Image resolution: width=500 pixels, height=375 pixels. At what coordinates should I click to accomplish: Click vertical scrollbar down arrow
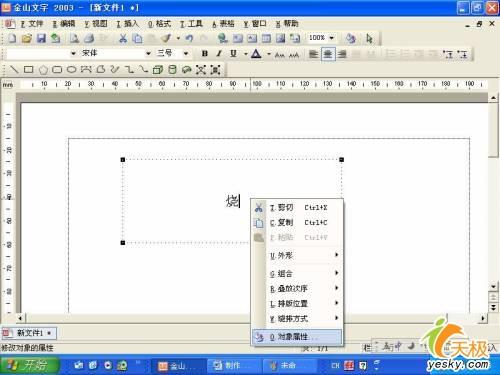pos(493,286)
